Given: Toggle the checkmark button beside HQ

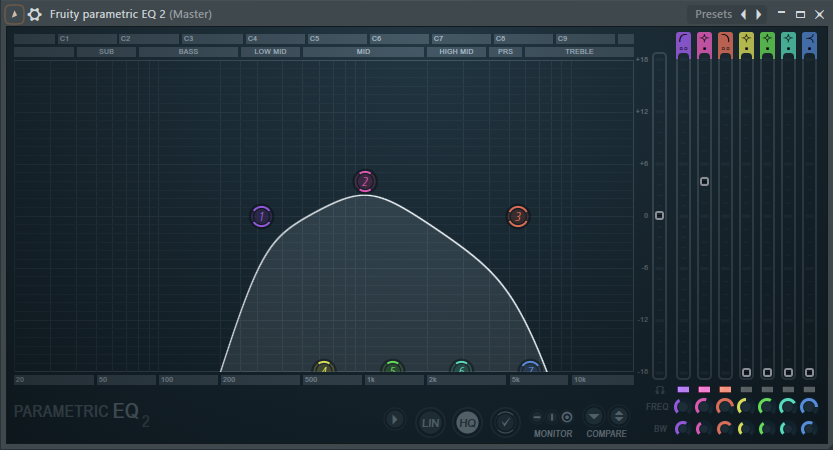Looking at the screenshot, I should coord(505,422).
